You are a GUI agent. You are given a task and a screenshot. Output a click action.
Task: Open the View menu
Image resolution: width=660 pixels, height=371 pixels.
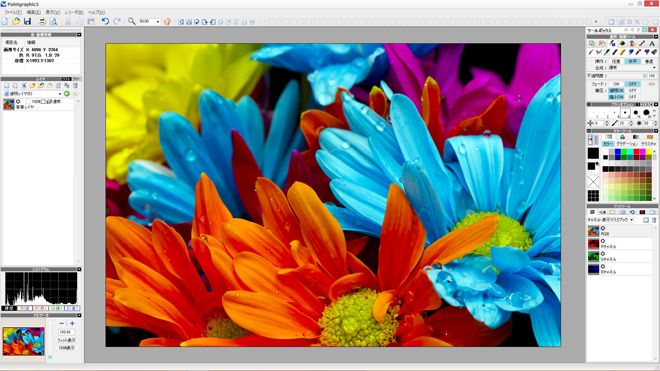(x=53, y=12)
